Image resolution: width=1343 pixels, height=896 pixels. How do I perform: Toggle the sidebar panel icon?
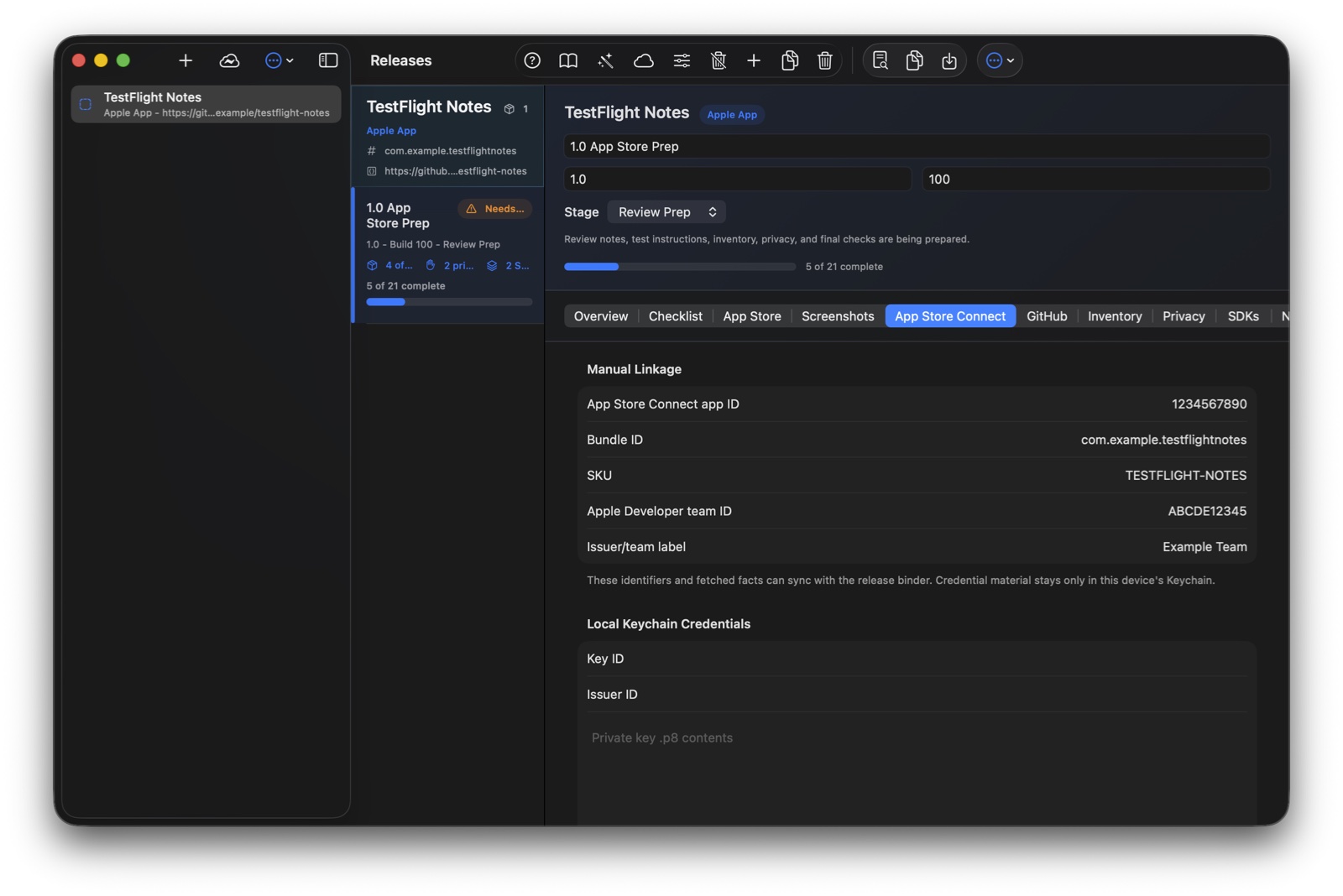328,60
